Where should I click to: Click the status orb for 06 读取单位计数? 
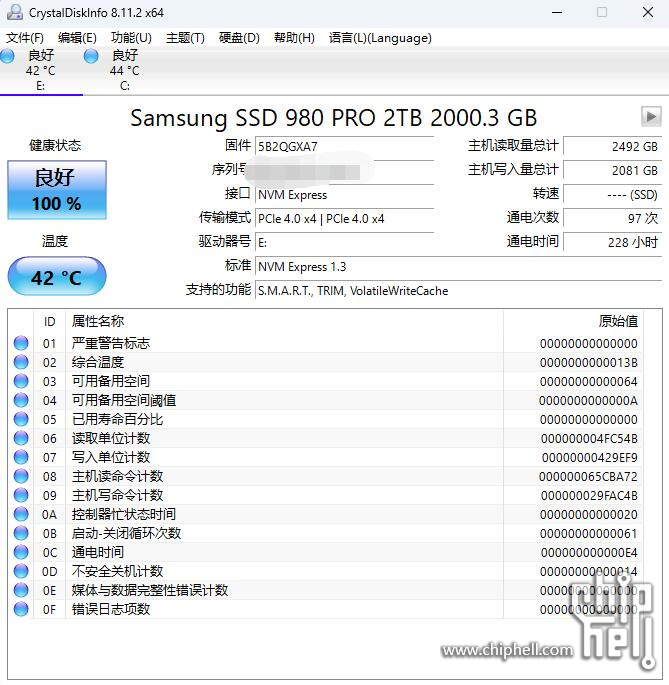[21, 438]
